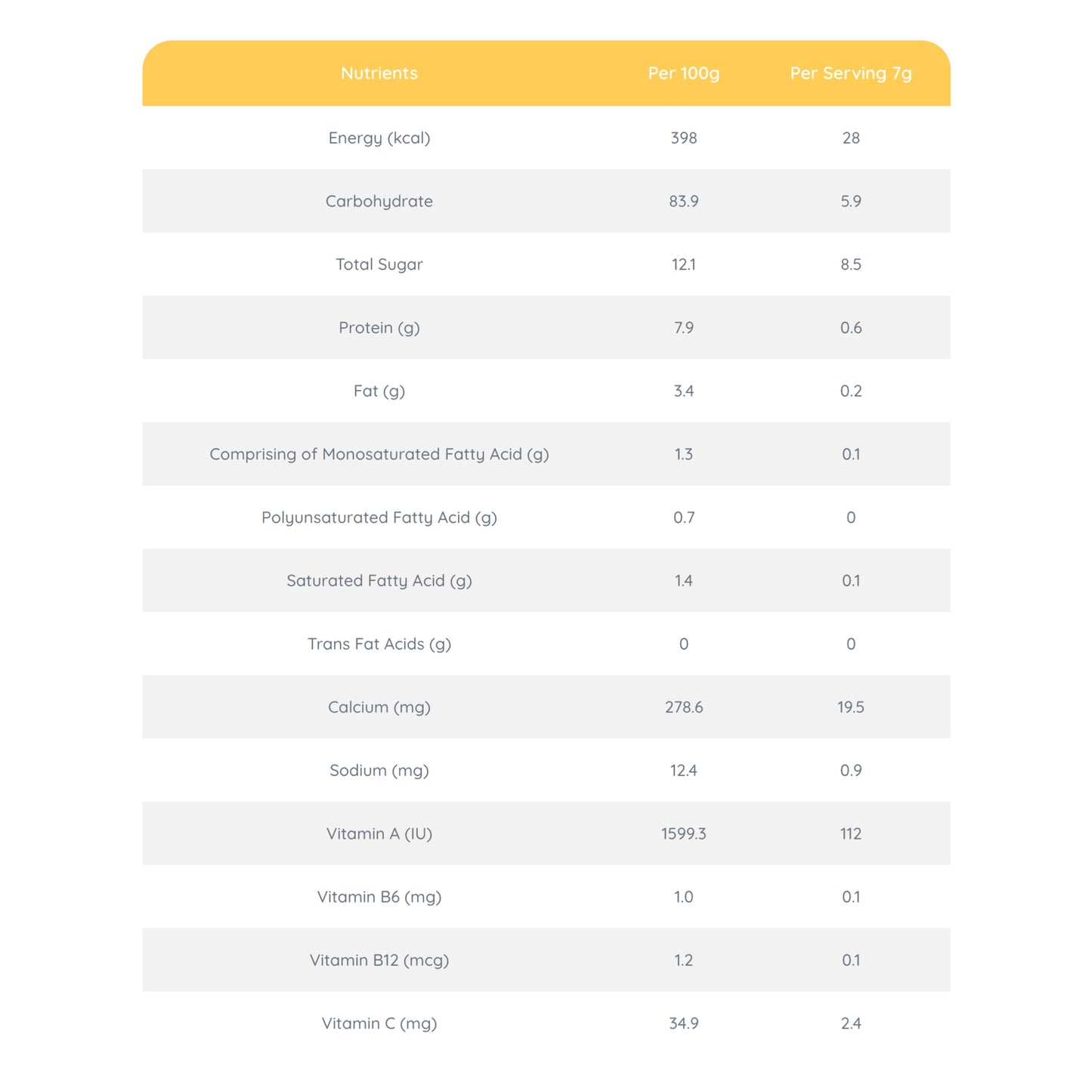Click the Protein (g) label
This screenshot has height=1092, width=1092.
[379, 328]
